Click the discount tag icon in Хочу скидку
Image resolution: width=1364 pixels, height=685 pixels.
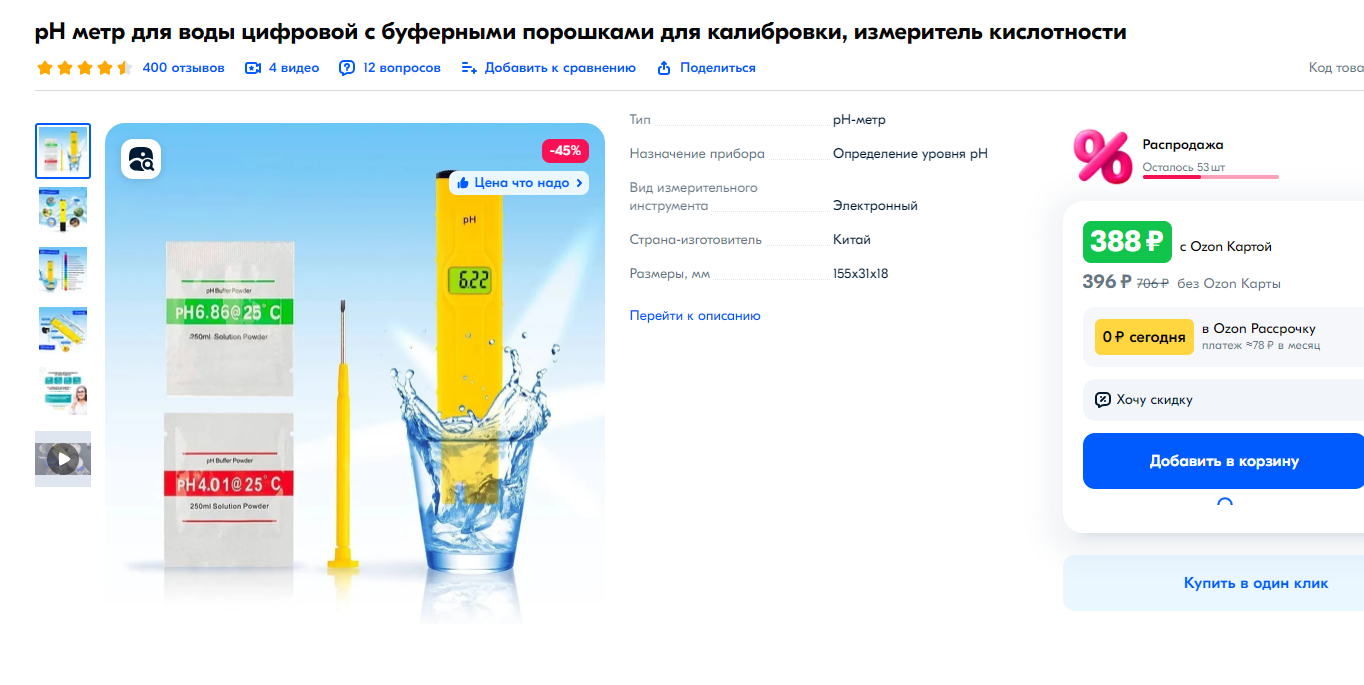tap(1103, 400)
